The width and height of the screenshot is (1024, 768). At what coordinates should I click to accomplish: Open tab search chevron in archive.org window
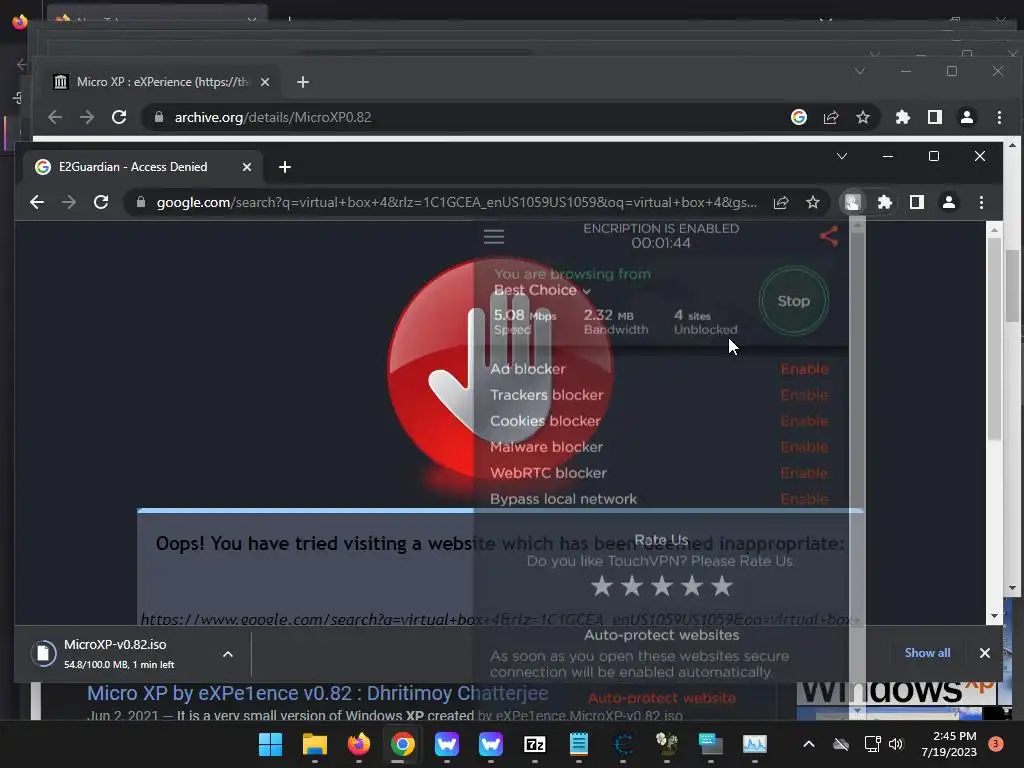859,71
